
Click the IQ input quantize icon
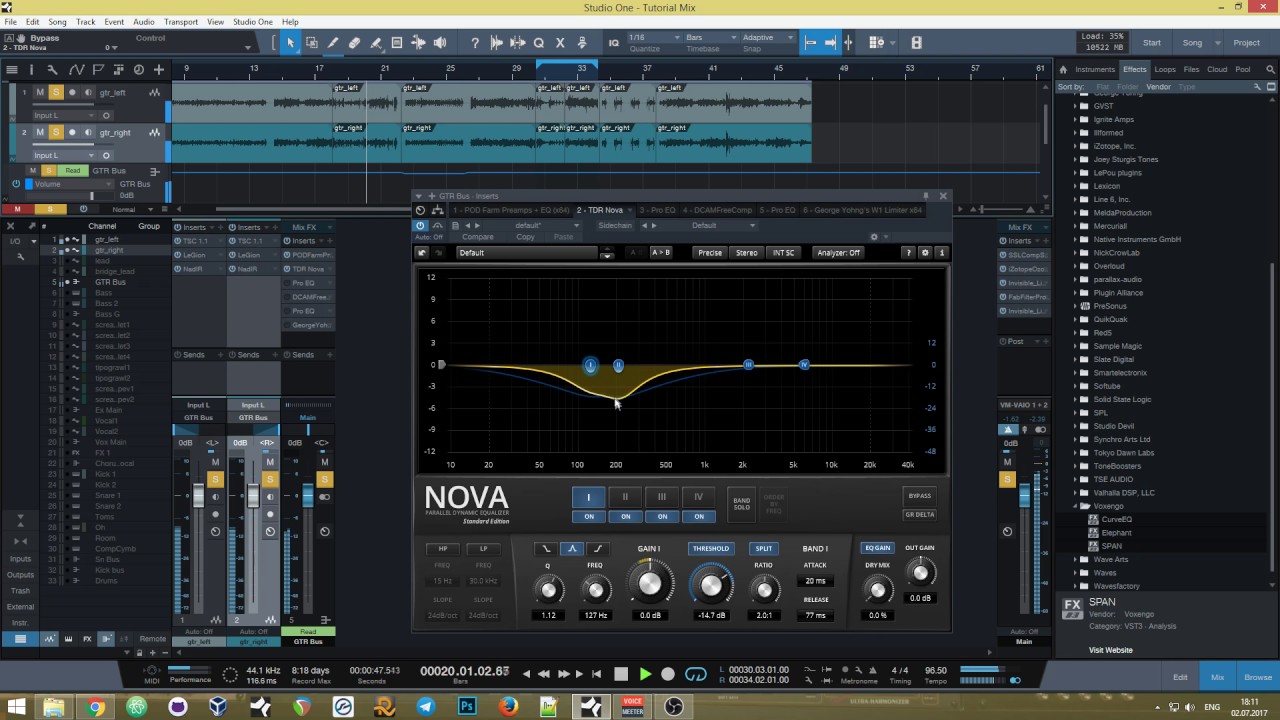pyautogui.click(x=614, y=43)
